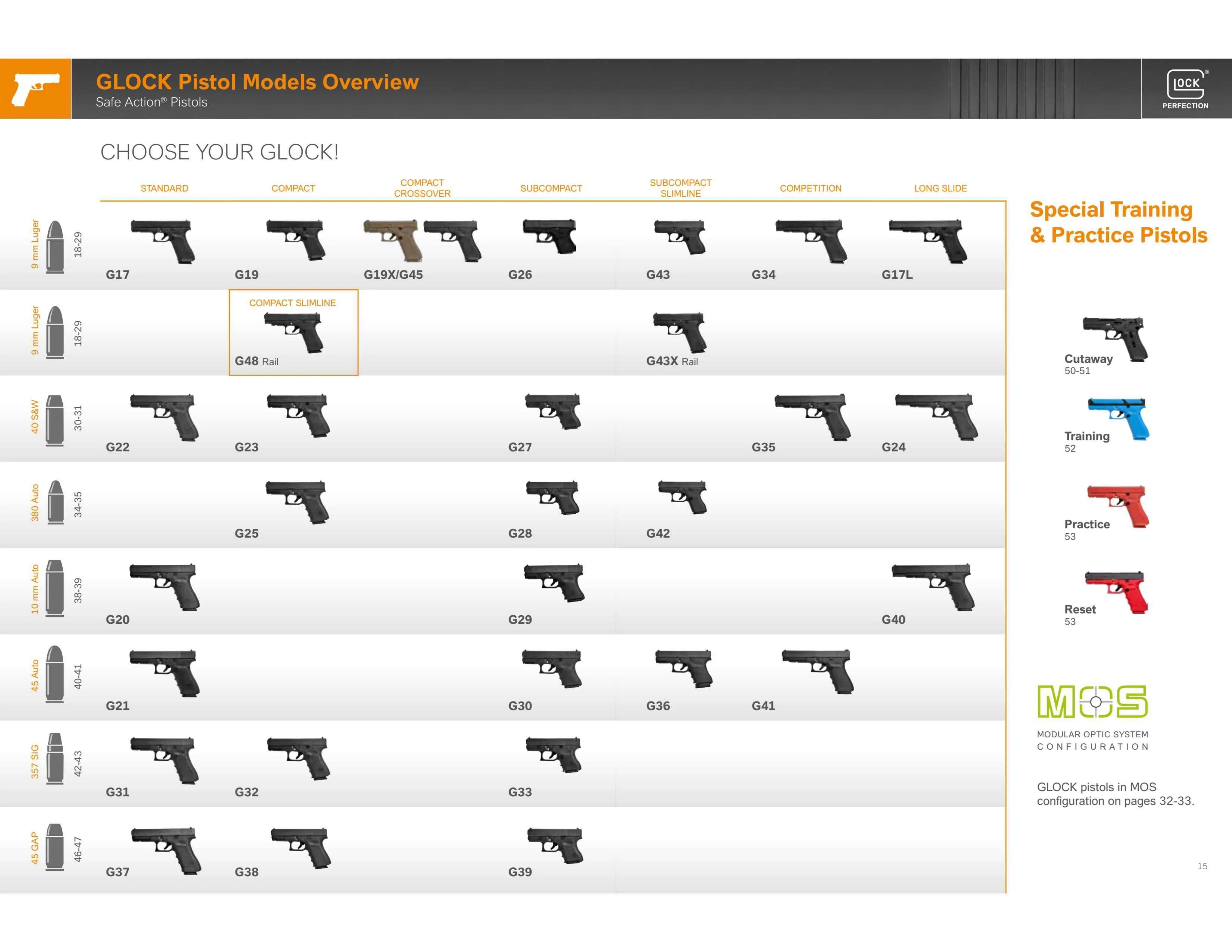Click the STANDARD column heading
Screen dimensions: 1232x952
[x=164, y=189]
